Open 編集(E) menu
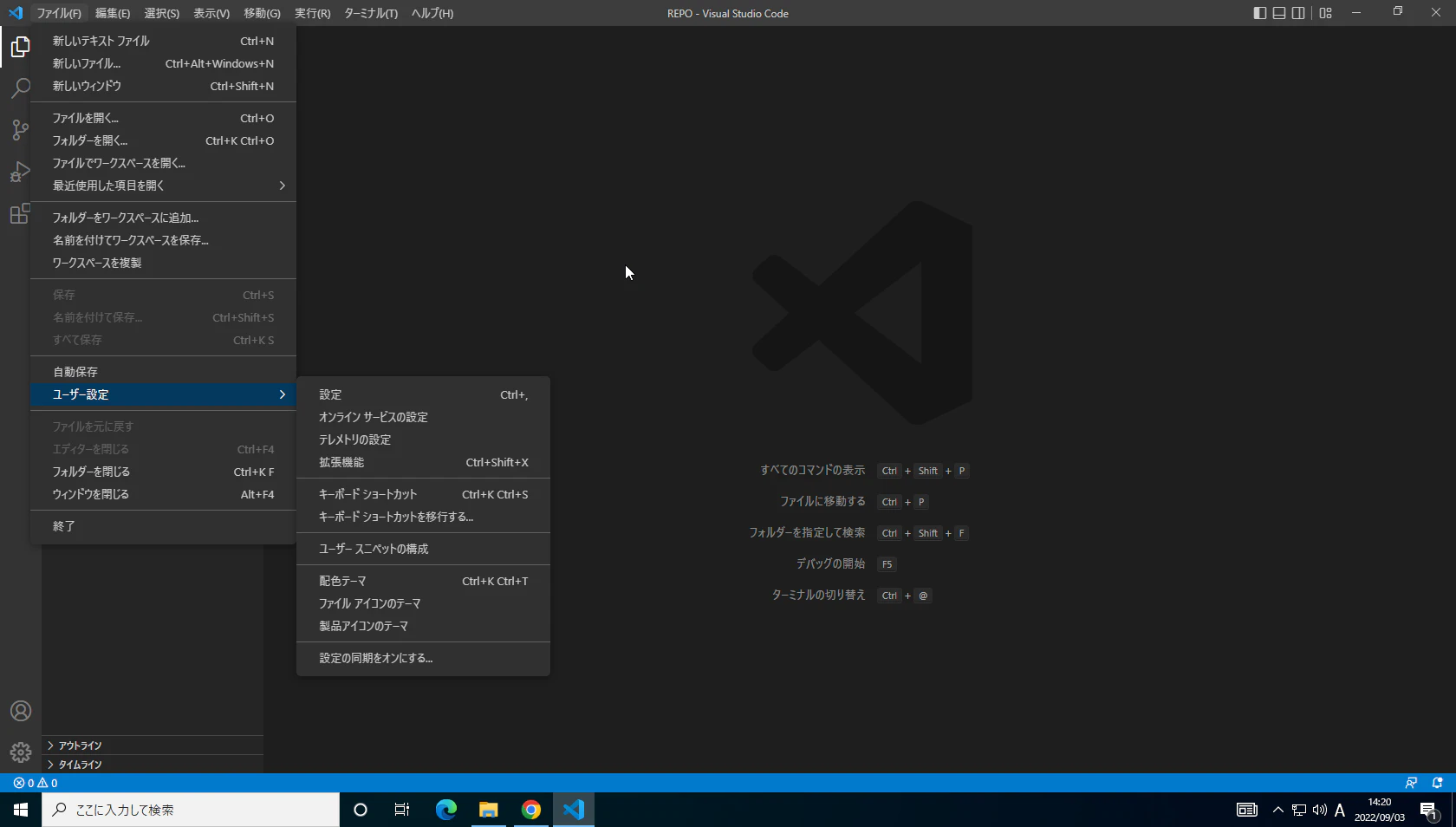This screenshot has height=827, width=1456. pos(113,13)
